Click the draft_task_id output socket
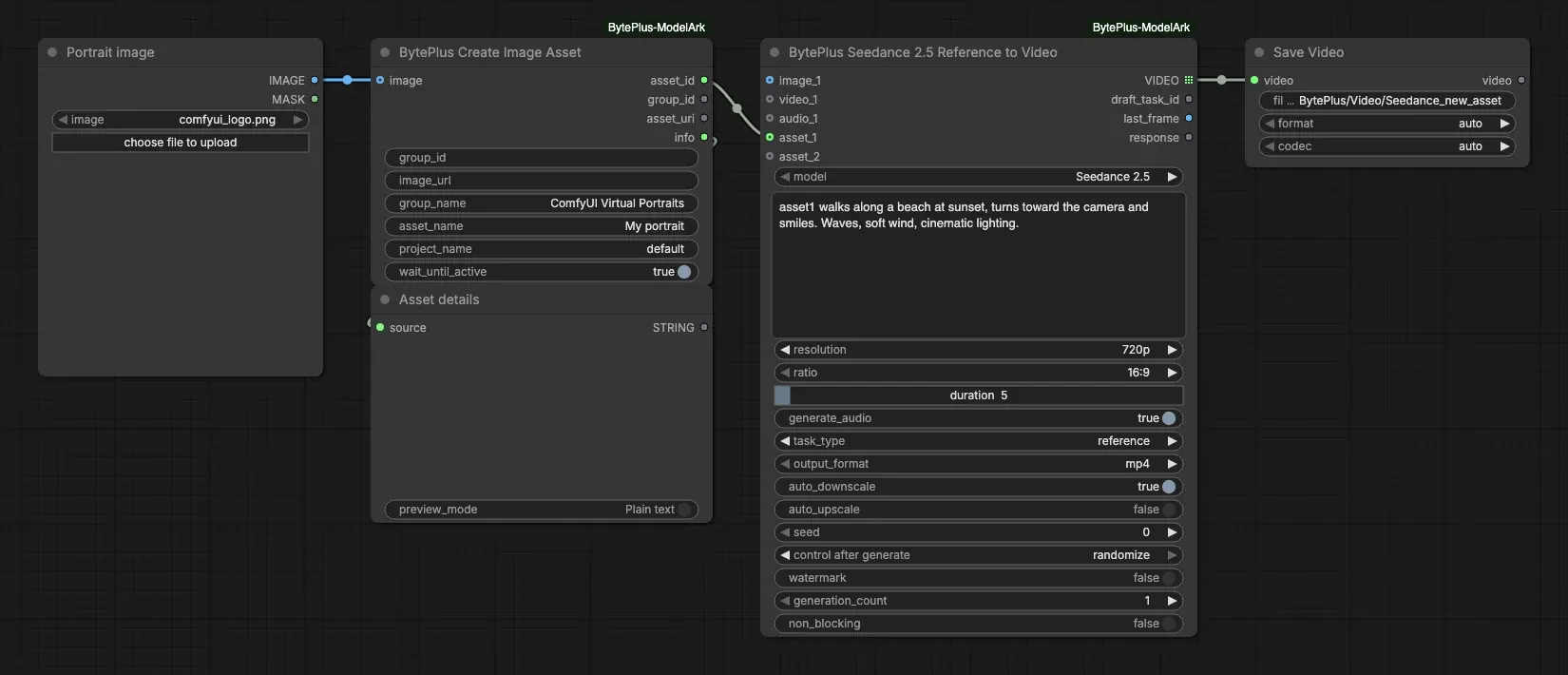1568x675 pixels. click(1189, 100)
